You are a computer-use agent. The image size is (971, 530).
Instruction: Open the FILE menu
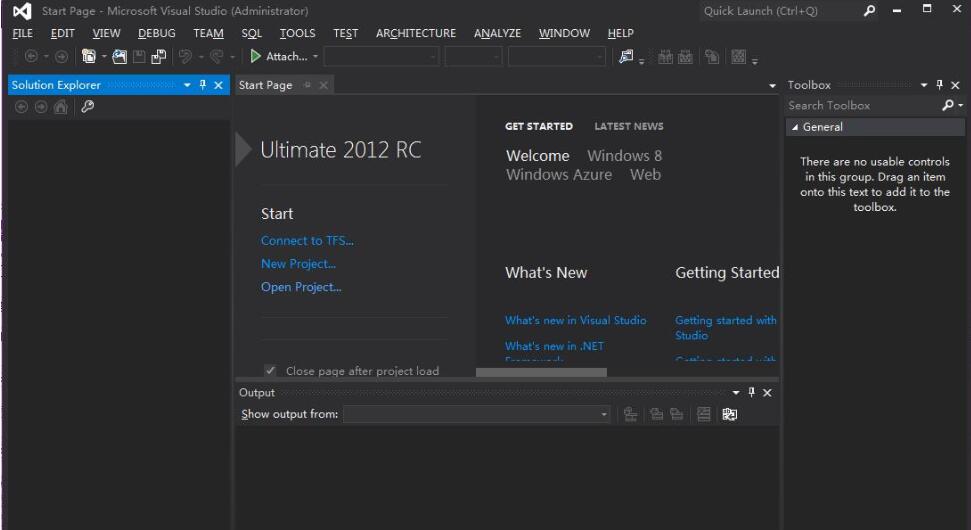(23, 33)
